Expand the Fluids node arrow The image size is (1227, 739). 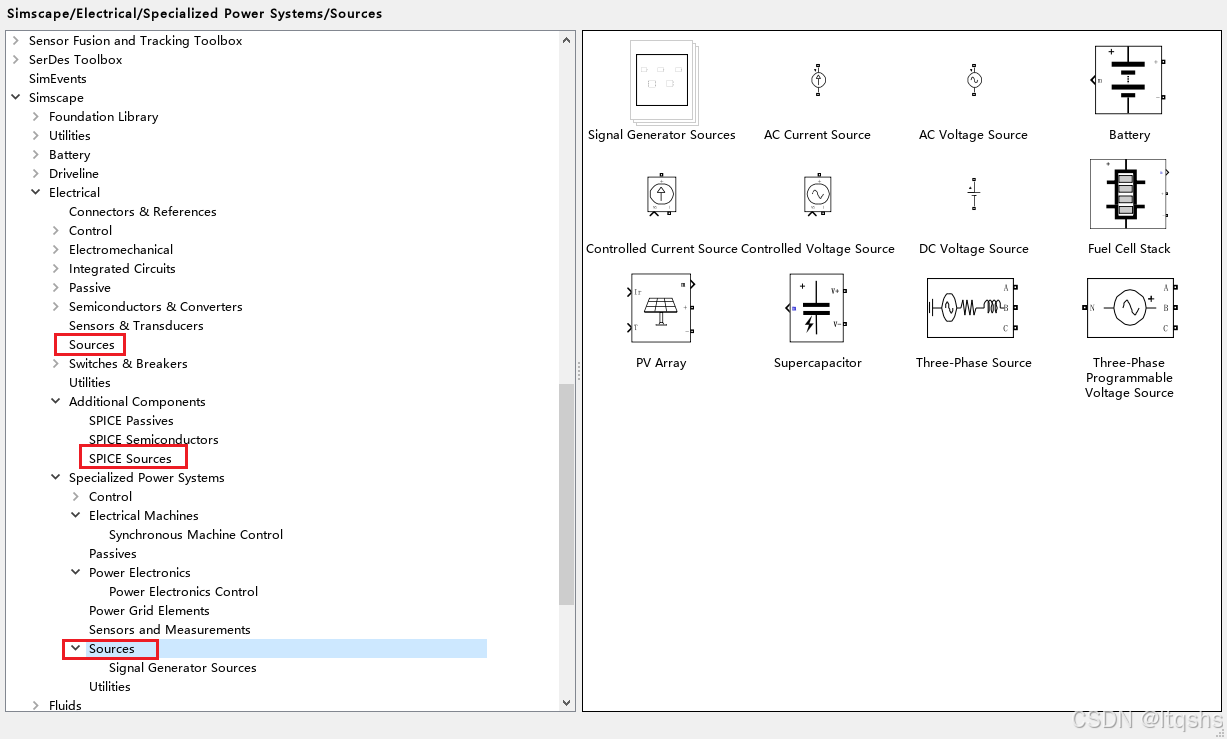pyautogui.click(x=35, y=706)
